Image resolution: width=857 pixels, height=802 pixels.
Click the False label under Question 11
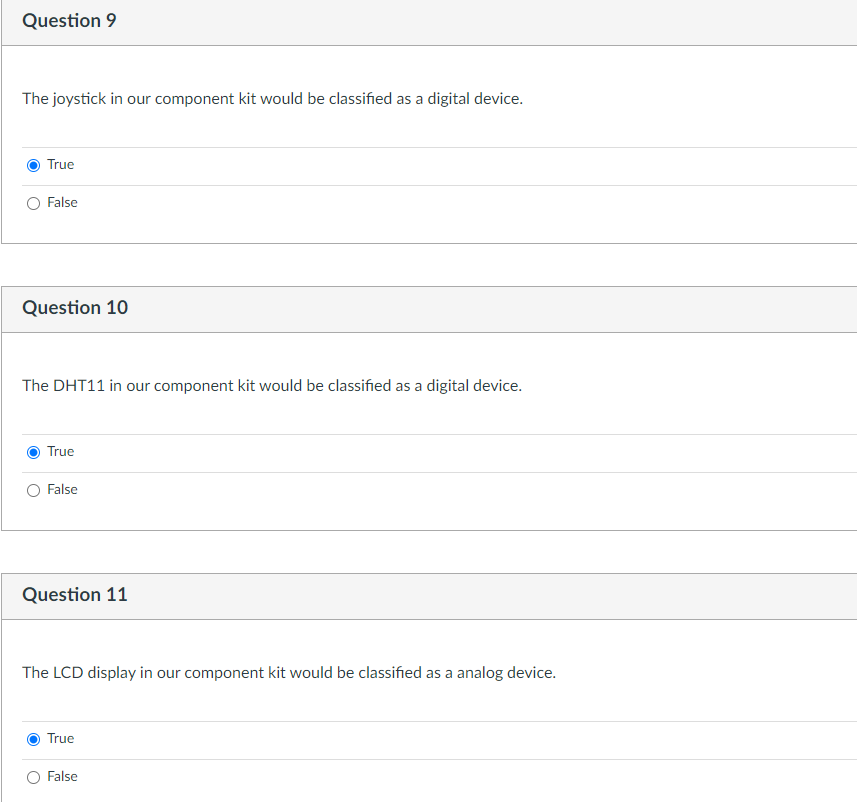click(63, 776)
